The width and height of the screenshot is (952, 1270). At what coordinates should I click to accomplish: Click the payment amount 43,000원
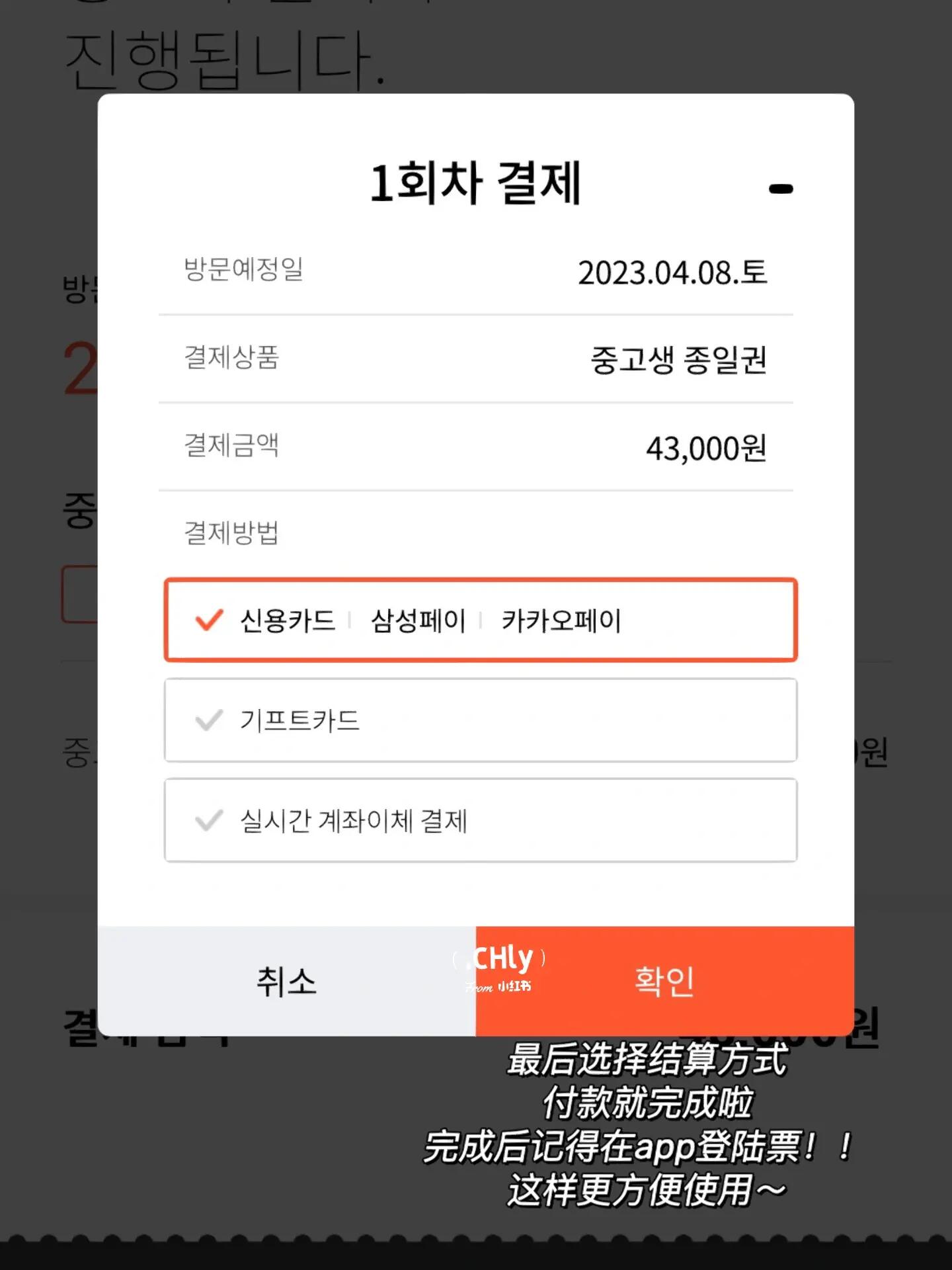(x=706, y=448)
